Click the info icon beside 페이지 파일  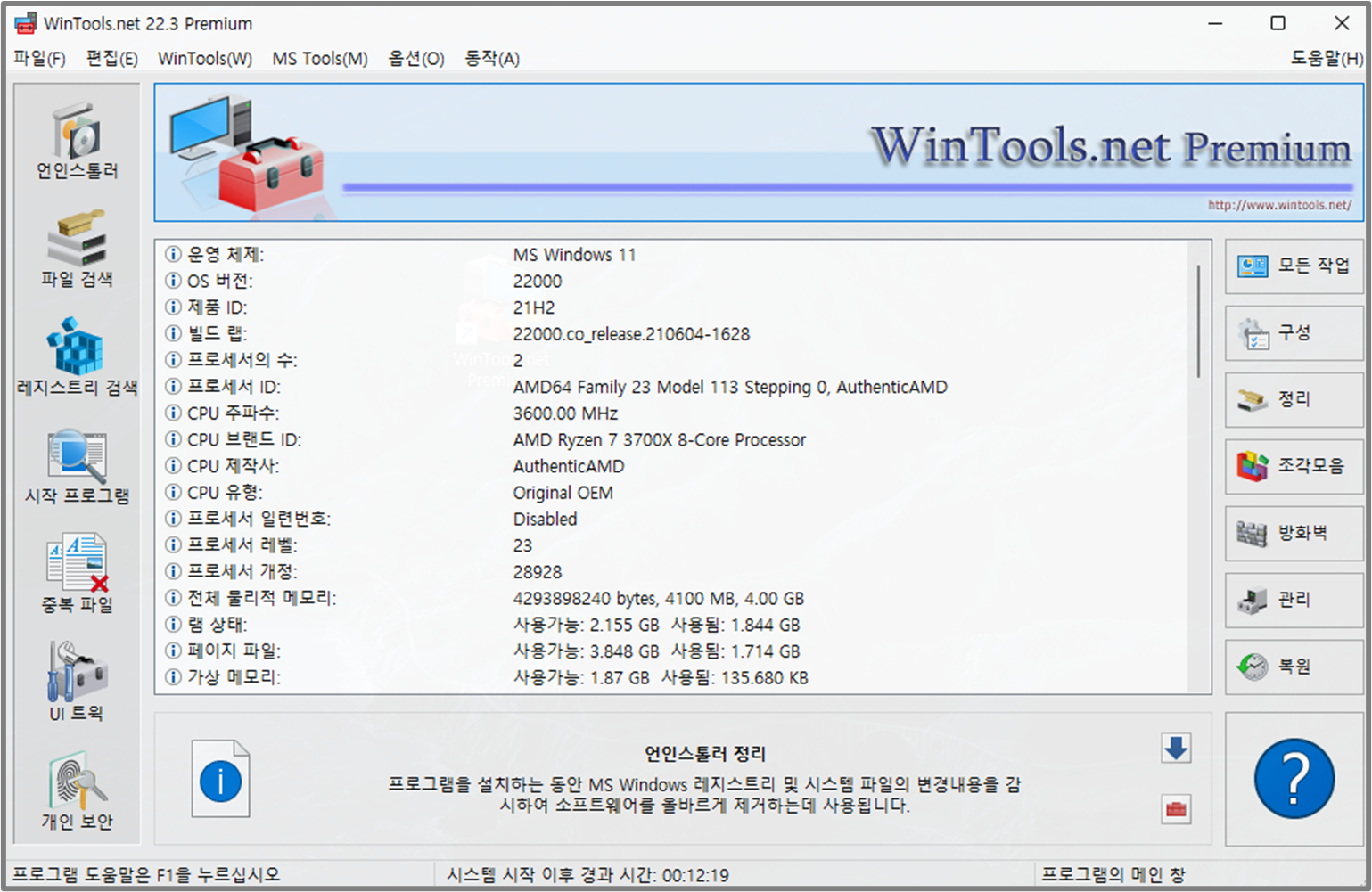pyautogui.click(x=174, y=651)
